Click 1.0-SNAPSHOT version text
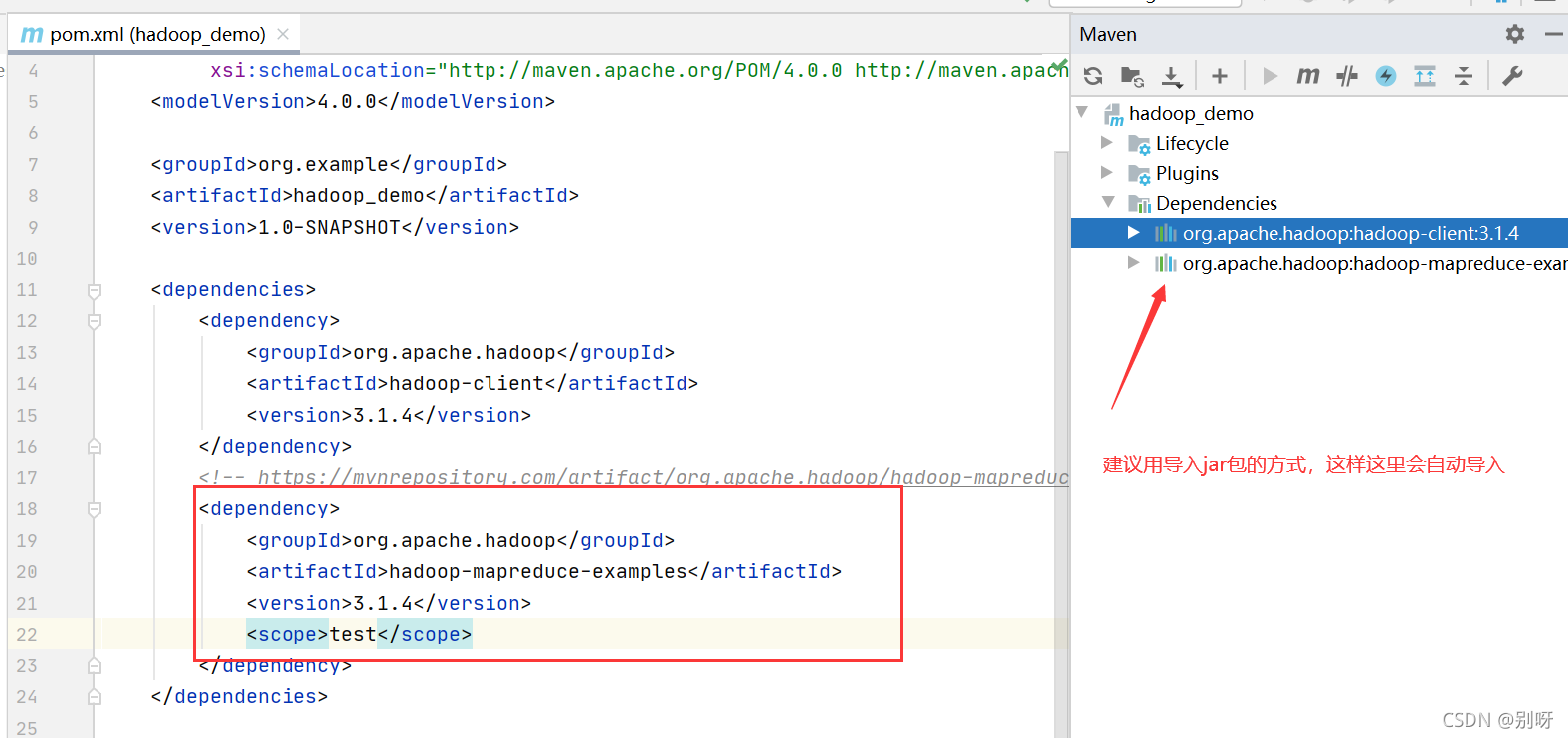Screen dimensions: 1568x738 pos(329,227)
